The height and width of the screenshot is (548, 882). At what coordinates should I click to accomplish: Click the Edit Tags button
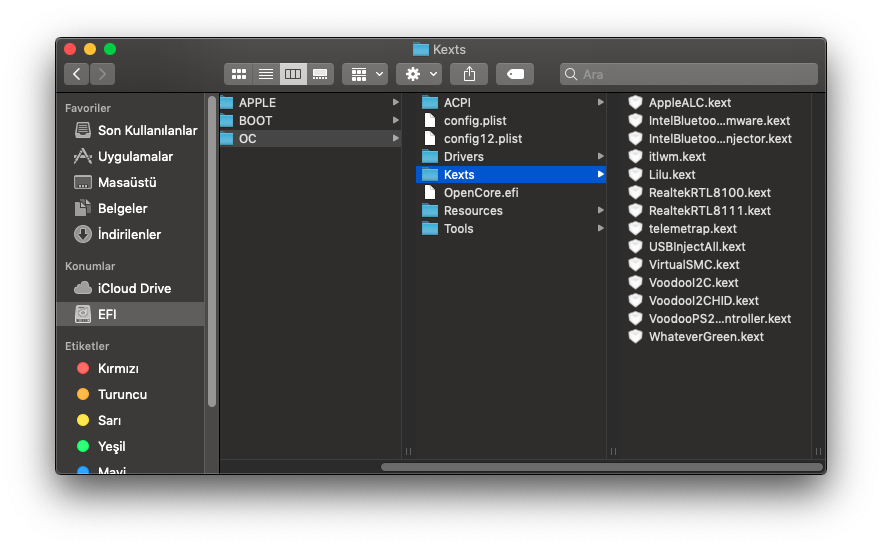515,74
